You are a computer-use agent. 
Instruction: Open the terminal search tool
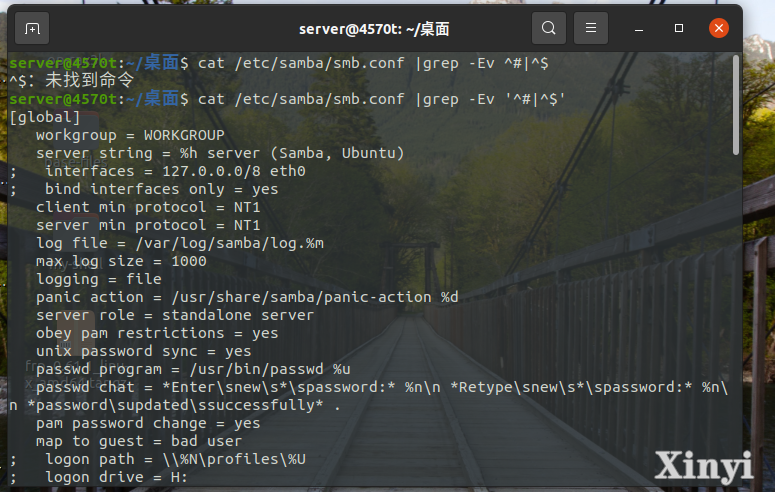click(549, 28)
